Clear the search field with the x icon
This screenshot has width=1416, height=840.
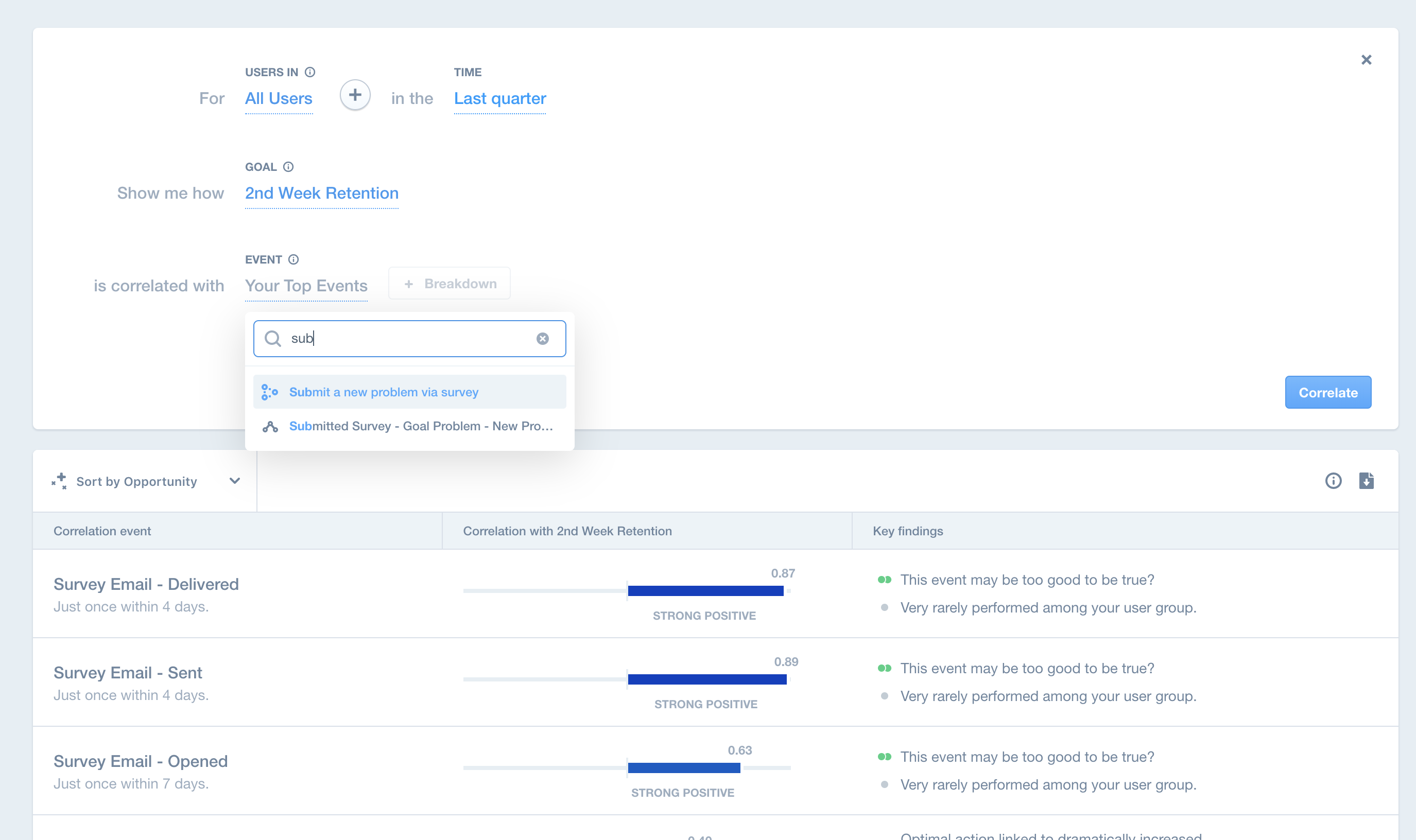[x=542, y=339]
